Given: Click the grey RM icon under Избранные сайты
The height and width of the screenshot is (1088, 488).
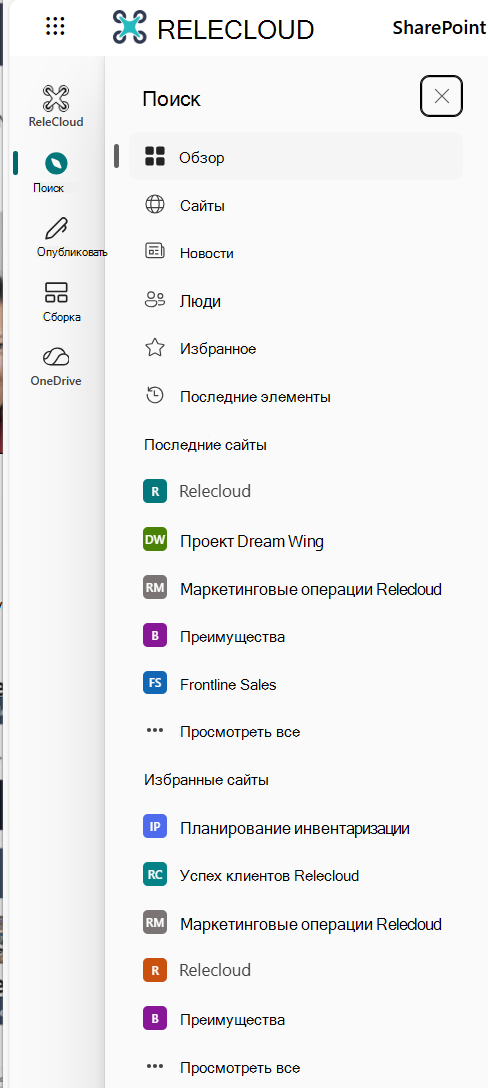Looking at the screenshot, I should point(155,922).
